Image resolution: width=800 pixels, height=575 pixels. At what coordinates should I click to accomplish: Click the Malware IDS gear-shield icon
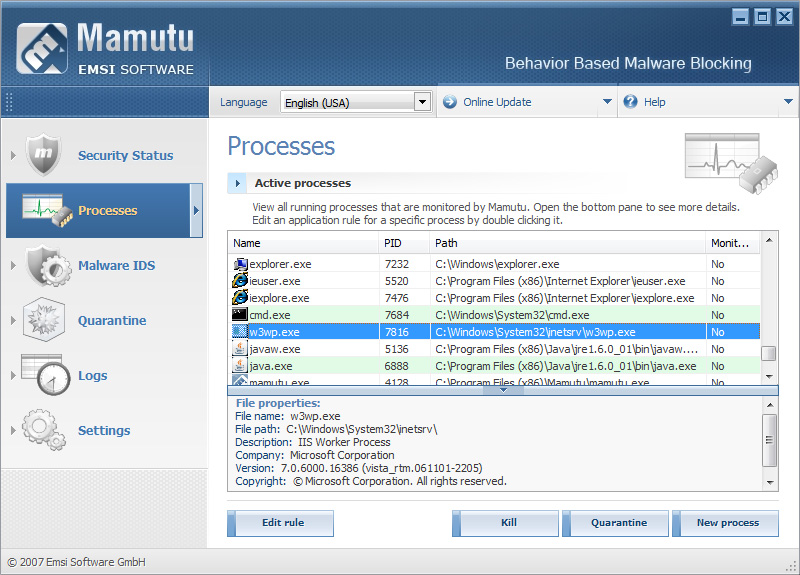click(48, 266)
